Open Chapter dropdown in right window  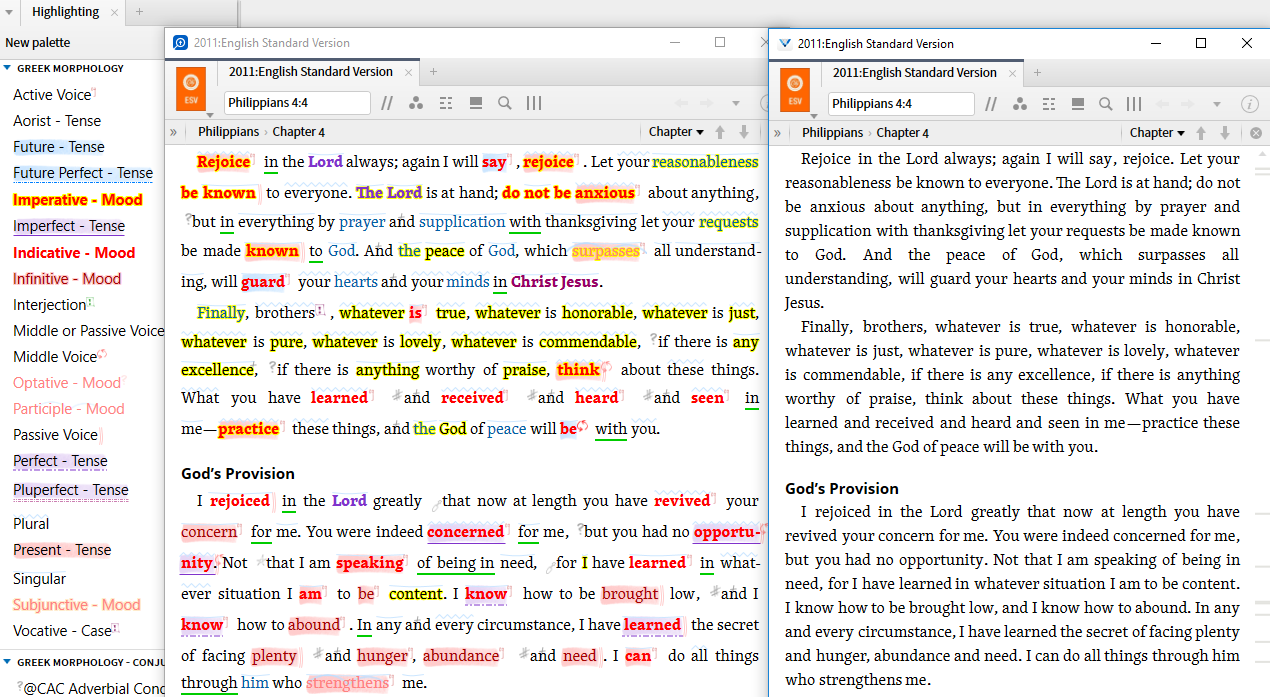pyautogui.click(x=1157, y=133)
